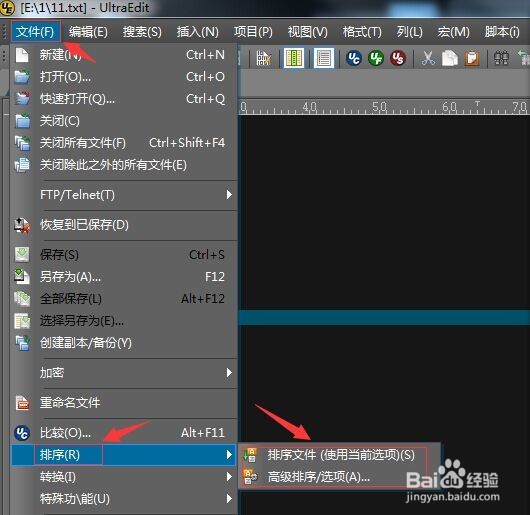Choose 创建副本/备份(Y) menu entry
This screenshot has width=530, height=515.
[124, 343]
